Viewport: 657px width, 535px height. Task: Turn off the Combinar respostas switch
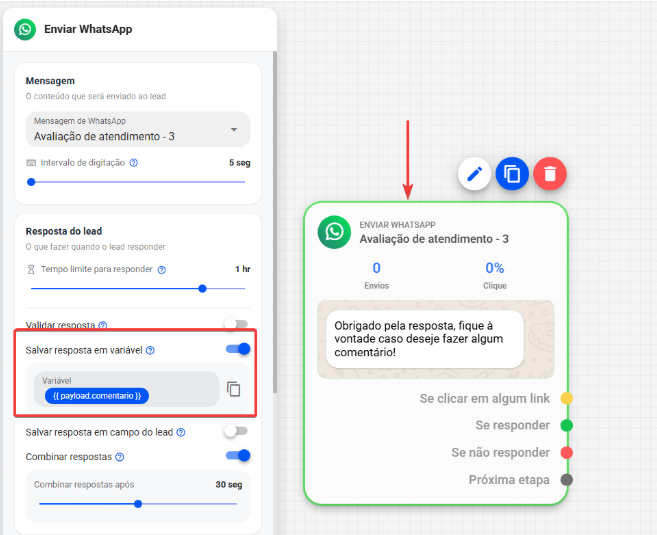pyautogui.click(x=238, y=455)
